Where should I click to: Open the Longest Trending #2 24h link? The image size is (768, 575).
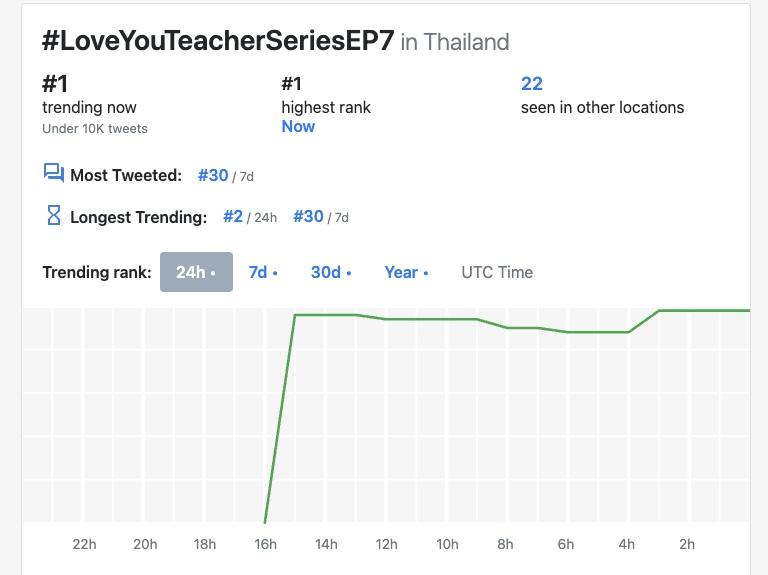[233, 216]
